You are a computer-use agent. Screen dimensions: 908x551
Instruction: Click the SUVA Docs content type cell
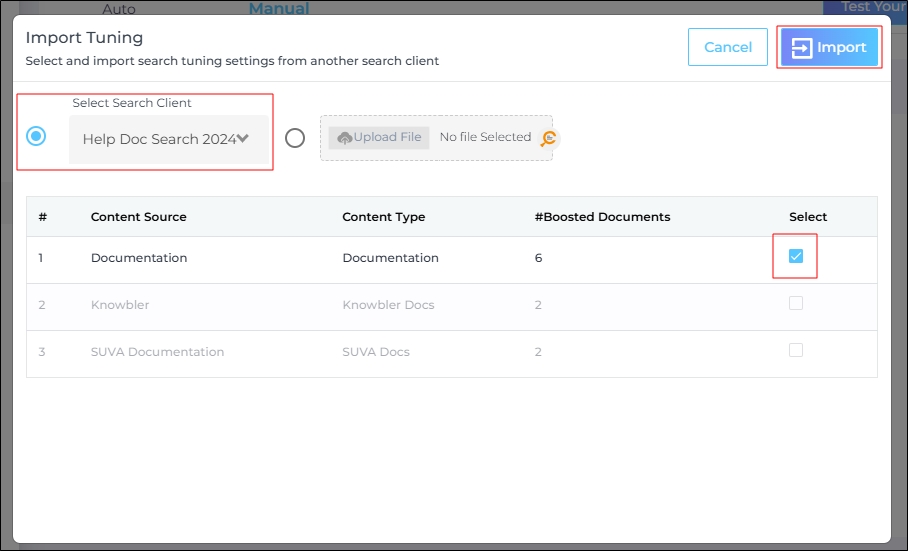pos(376,352)
